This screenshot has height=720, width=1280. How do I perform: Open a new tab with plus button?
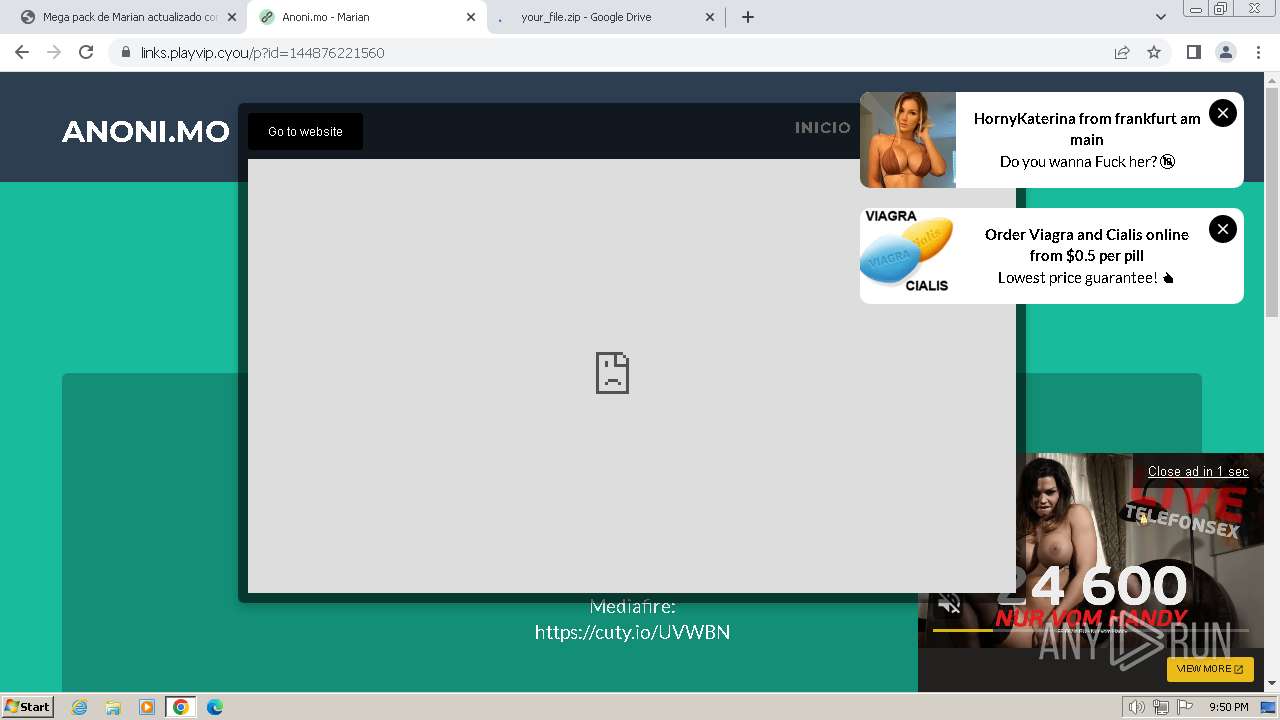point(747,17)
